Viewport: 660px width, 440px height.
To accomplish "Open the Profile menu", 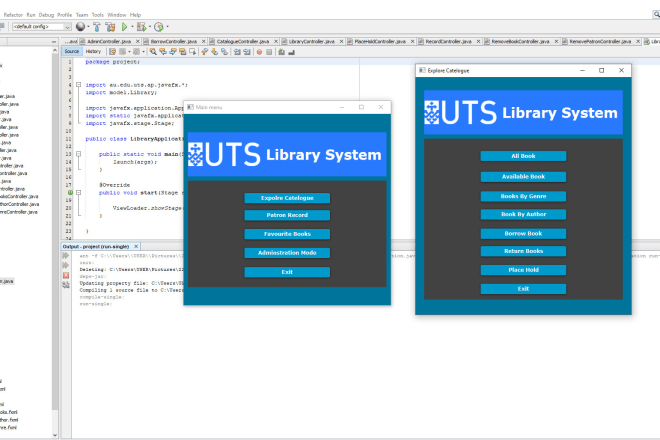I will (64, 15).
